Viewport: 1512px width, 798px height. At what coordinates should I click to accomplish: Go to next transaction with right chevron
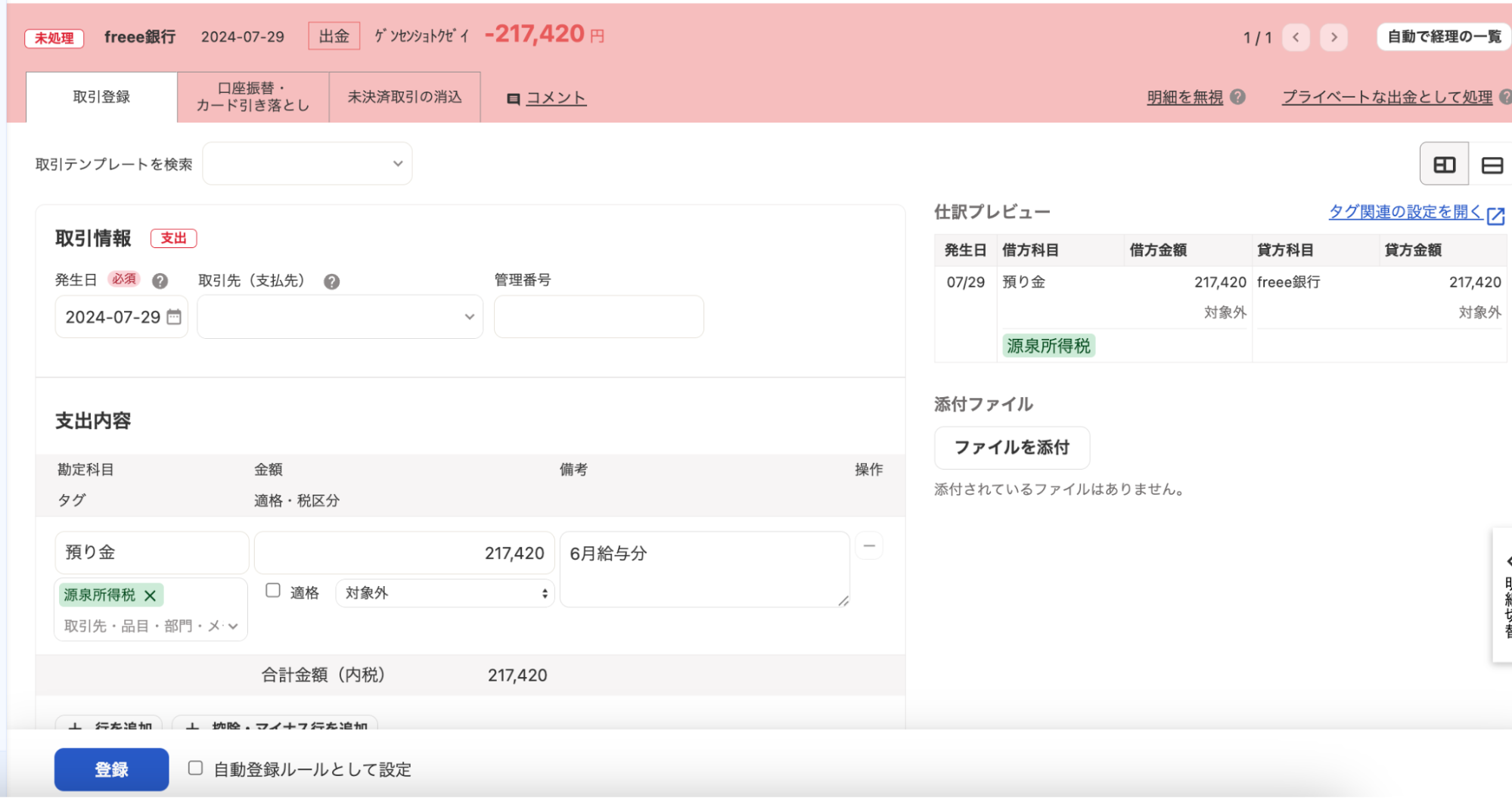click(x=1333, y=37)
